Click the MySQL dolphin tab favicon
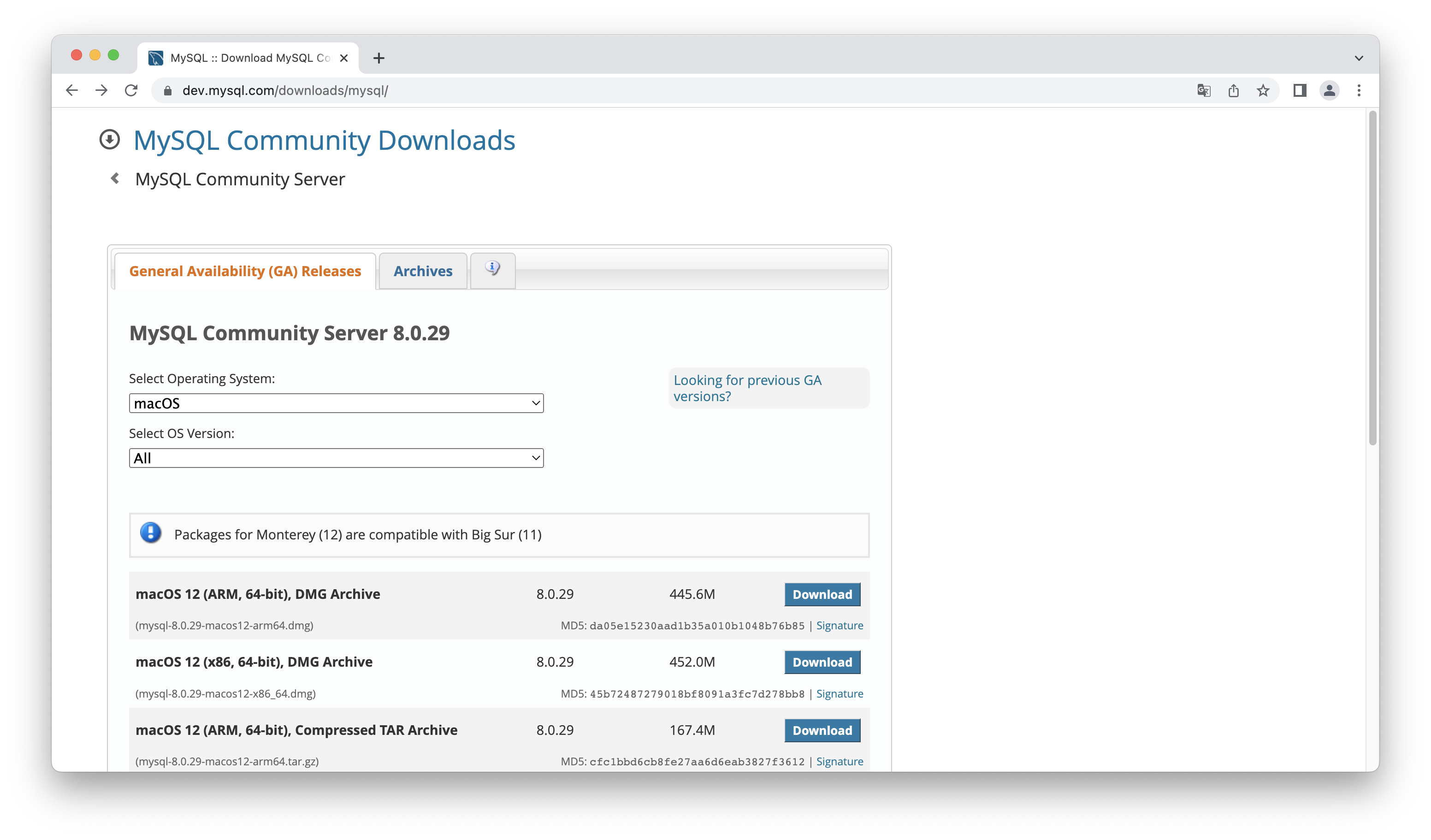This screenshot has height=840, width=1431. pos(155,58)
